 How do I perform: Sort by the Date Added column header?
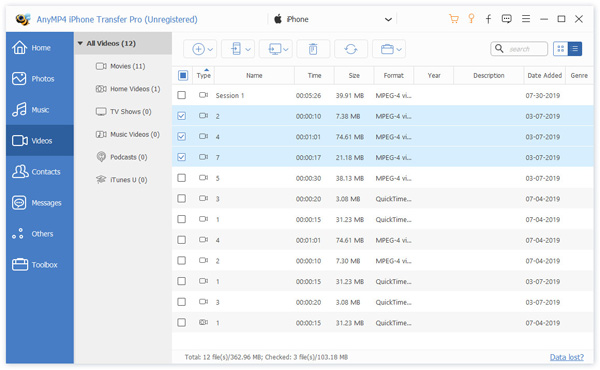(545, 75)
